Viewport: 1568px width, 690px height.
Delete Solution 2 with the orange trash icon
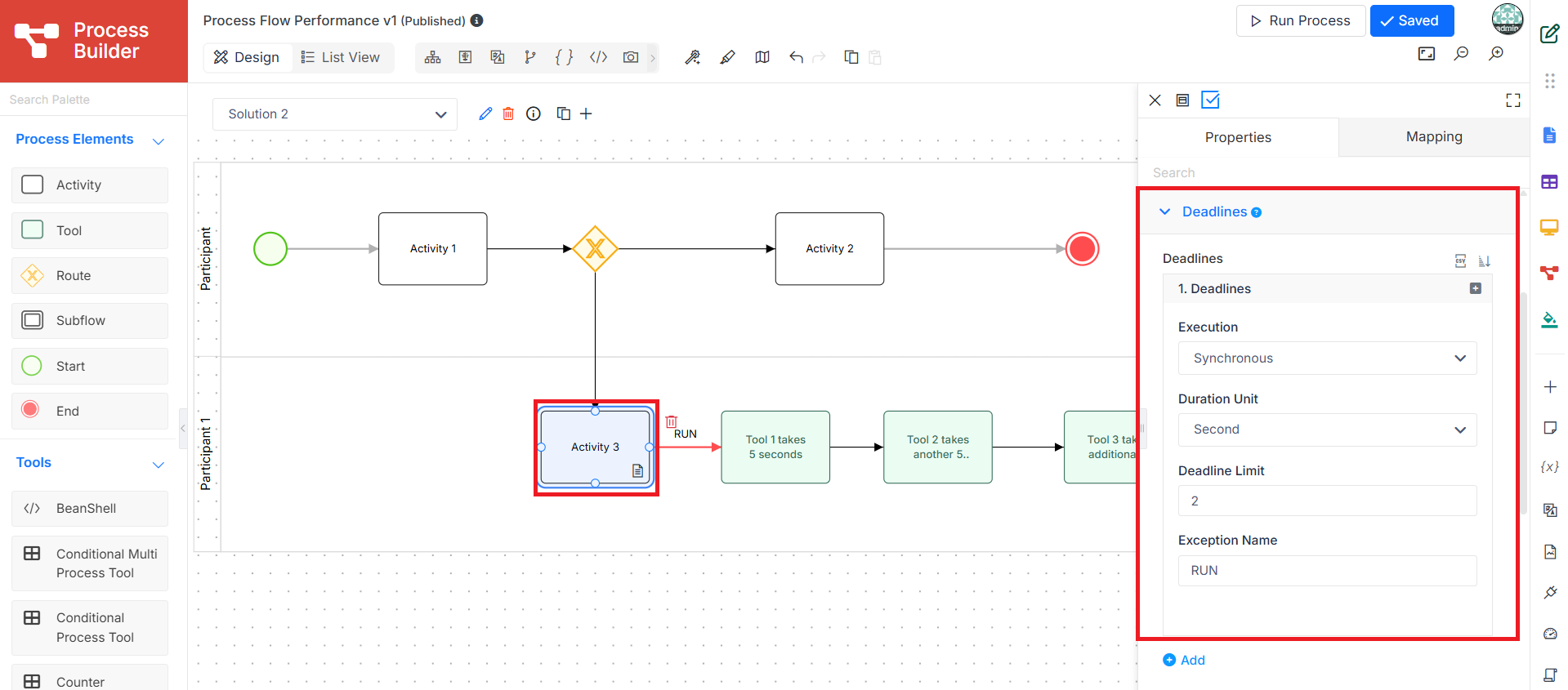(x=508, y=114)
